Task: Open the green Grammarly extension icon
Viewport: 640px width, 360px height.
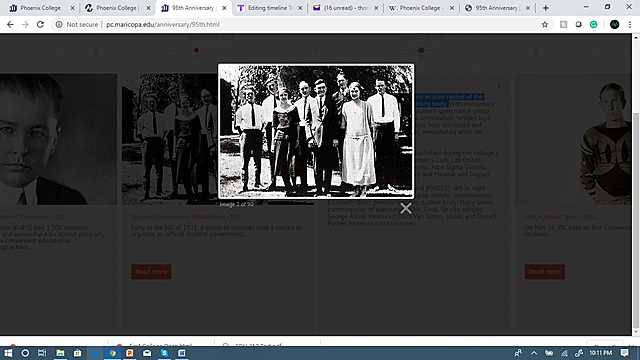Action: (x=593, y=24)
